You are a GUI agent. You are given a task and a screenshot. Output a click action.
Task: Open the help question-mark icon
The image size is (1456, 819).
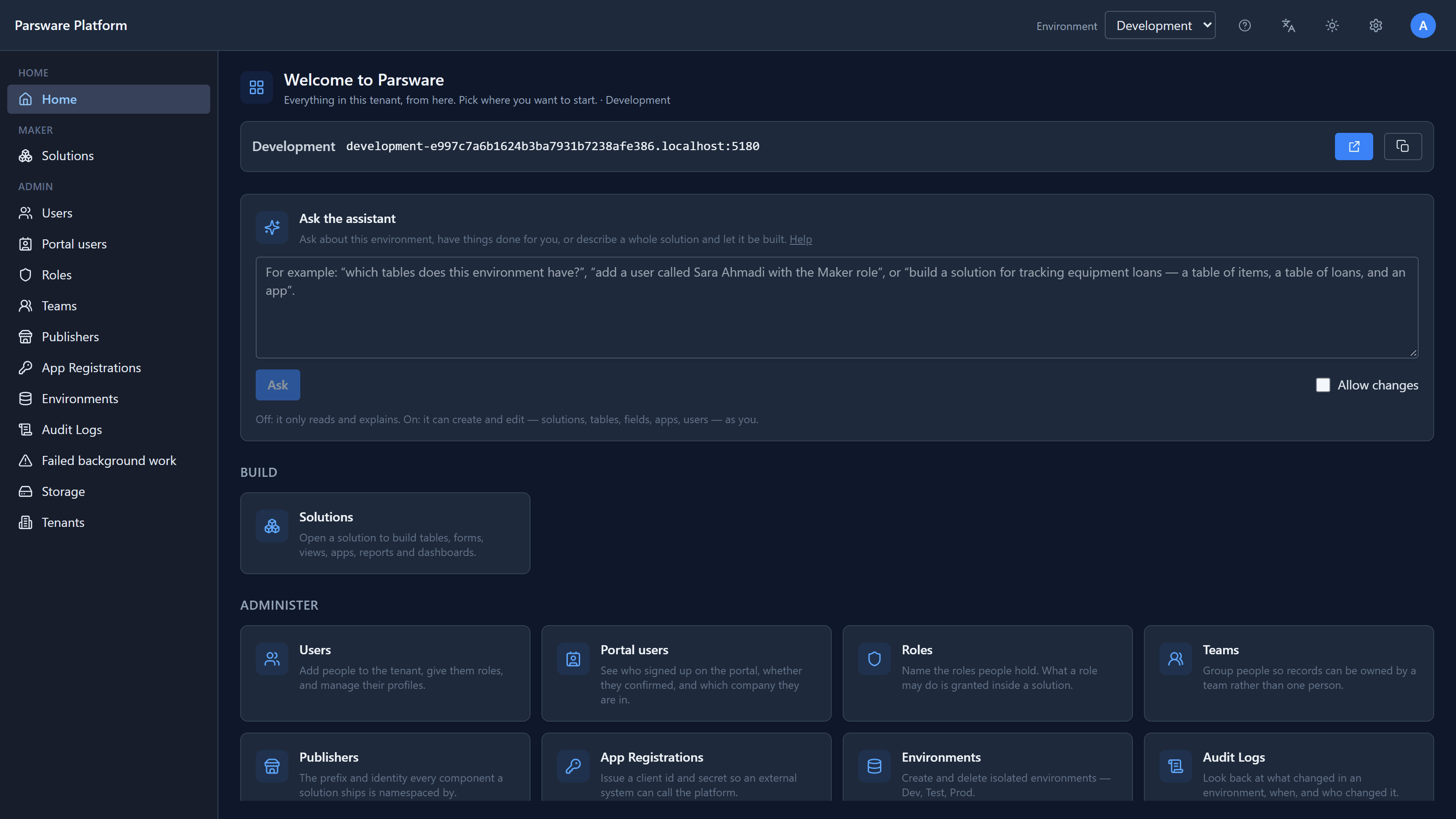pyautogui.click(x=1244, y=25)
